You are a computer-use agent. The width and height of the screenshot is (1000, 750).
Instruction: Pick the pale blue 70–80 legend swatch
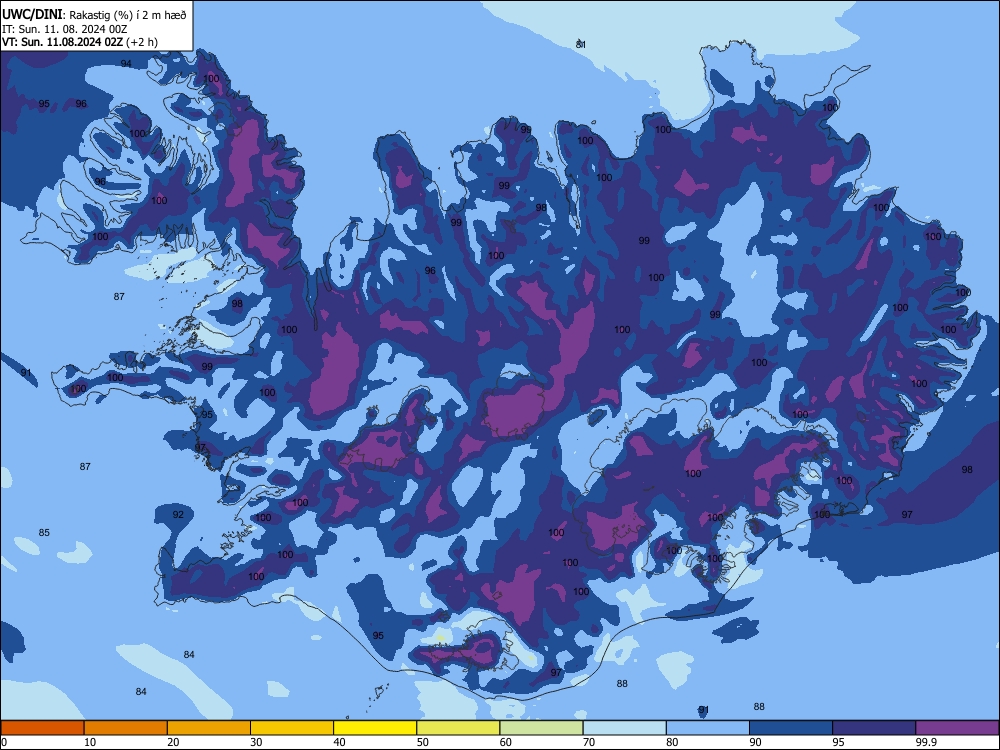tap(624, 728)
